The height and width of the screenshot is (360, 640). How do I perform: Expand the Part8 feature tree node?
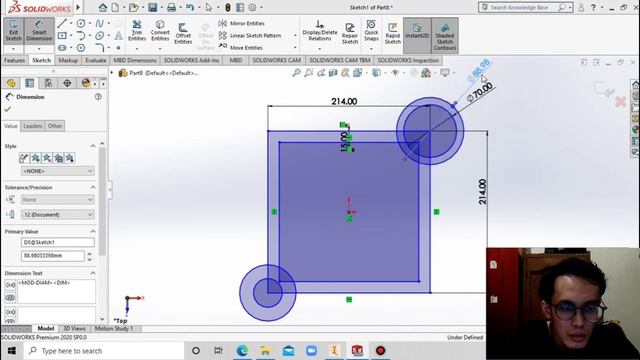(112, 73)
